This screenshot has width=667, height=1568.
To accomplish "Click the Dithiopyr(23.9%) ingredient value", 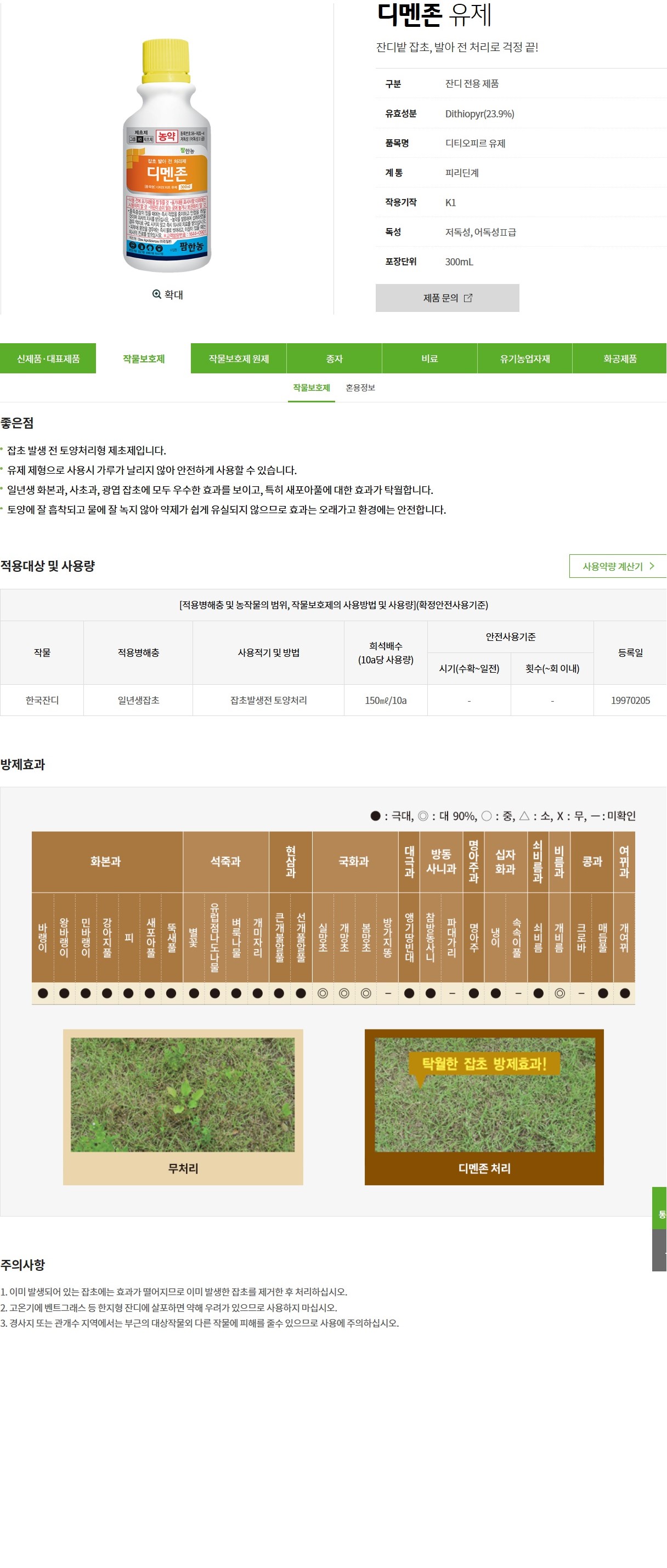I will tap(479, 114).
